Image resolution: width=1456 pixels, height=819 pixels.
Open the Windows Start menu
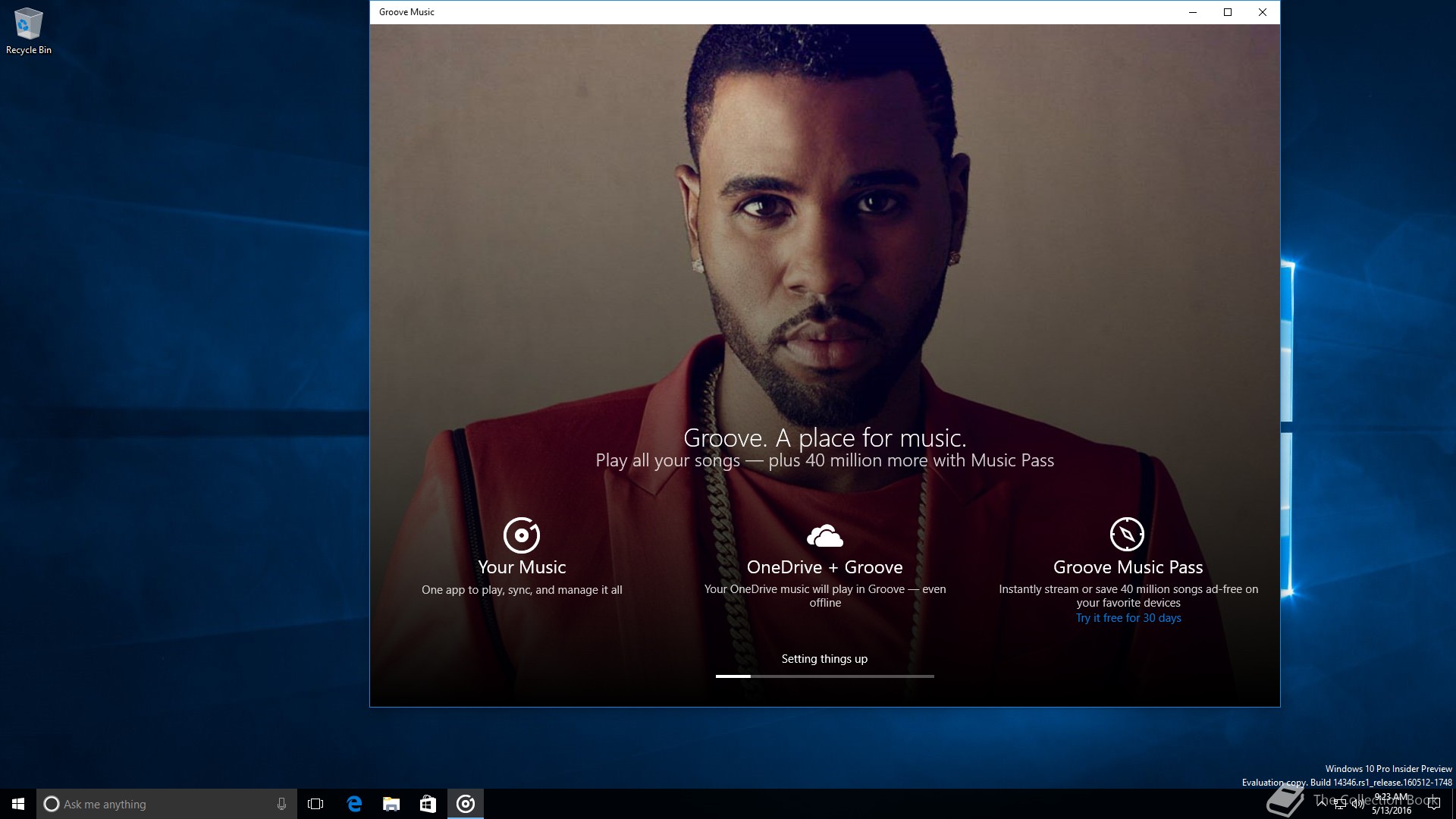pos(18,804)
